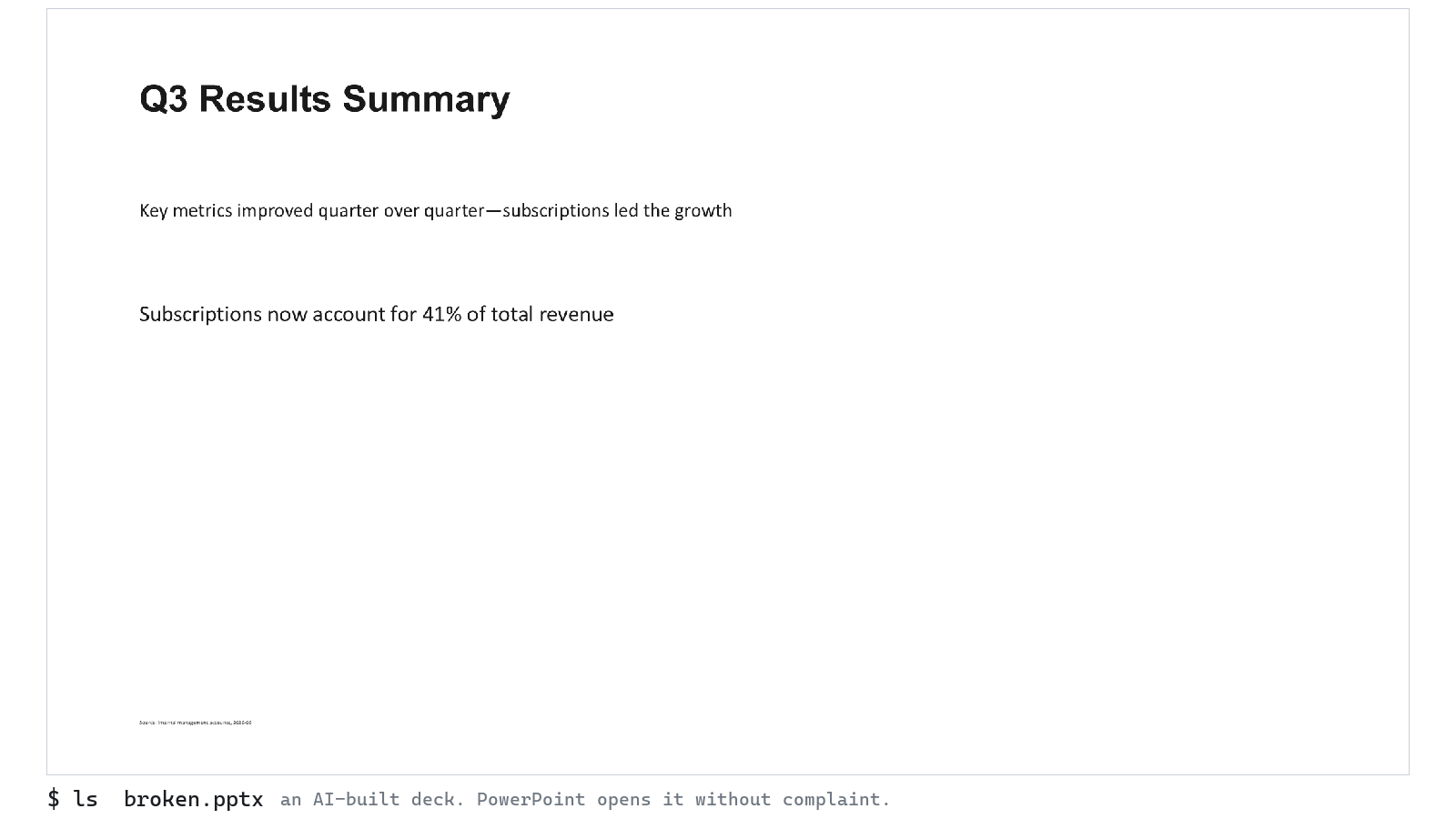Click the word PowerPoint in the caption

point(531,799)
